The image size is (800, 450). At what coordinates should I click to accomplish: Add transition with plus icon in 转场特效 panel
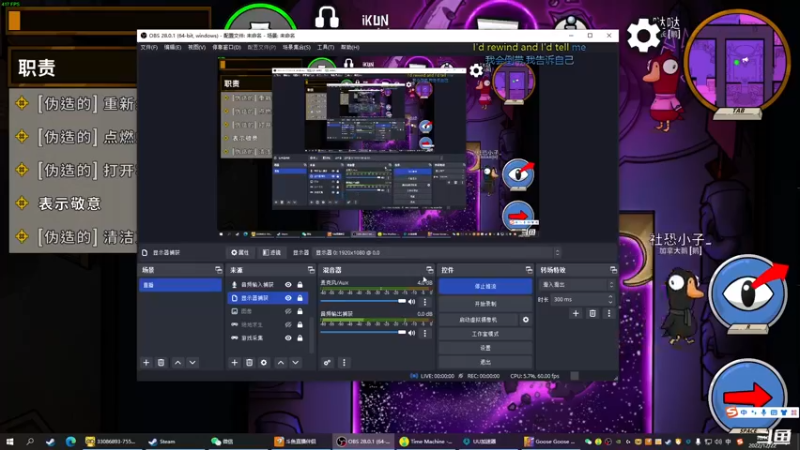(x=576, y=313)
